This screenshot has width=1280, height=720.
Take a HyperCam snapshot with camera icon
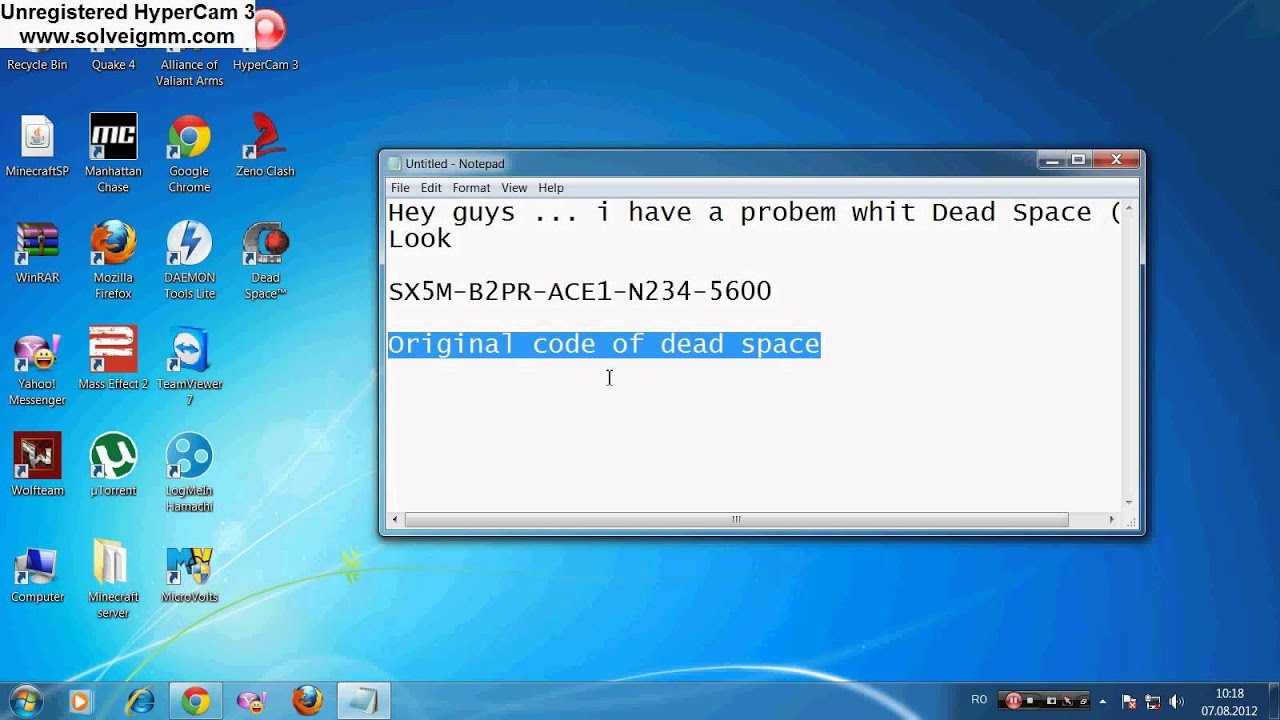click(x=1051, y=701)
